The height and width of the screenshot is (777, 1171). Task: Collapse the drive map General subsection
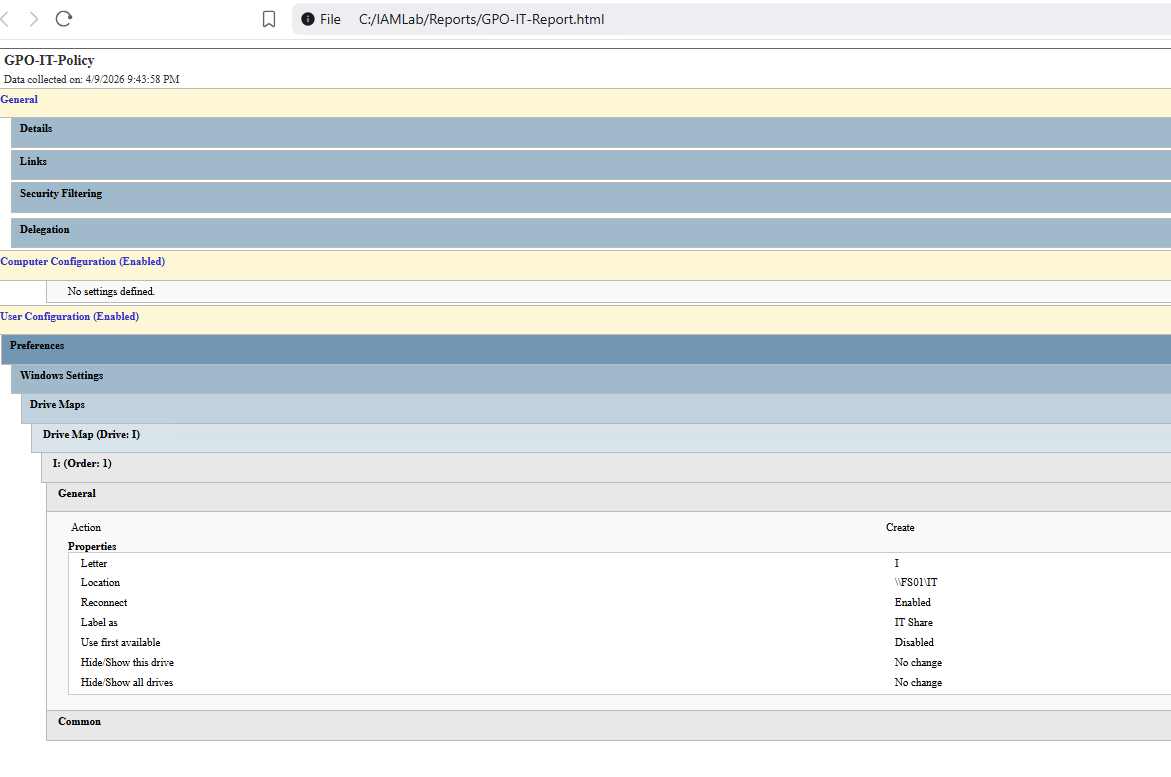pos(77,493)
